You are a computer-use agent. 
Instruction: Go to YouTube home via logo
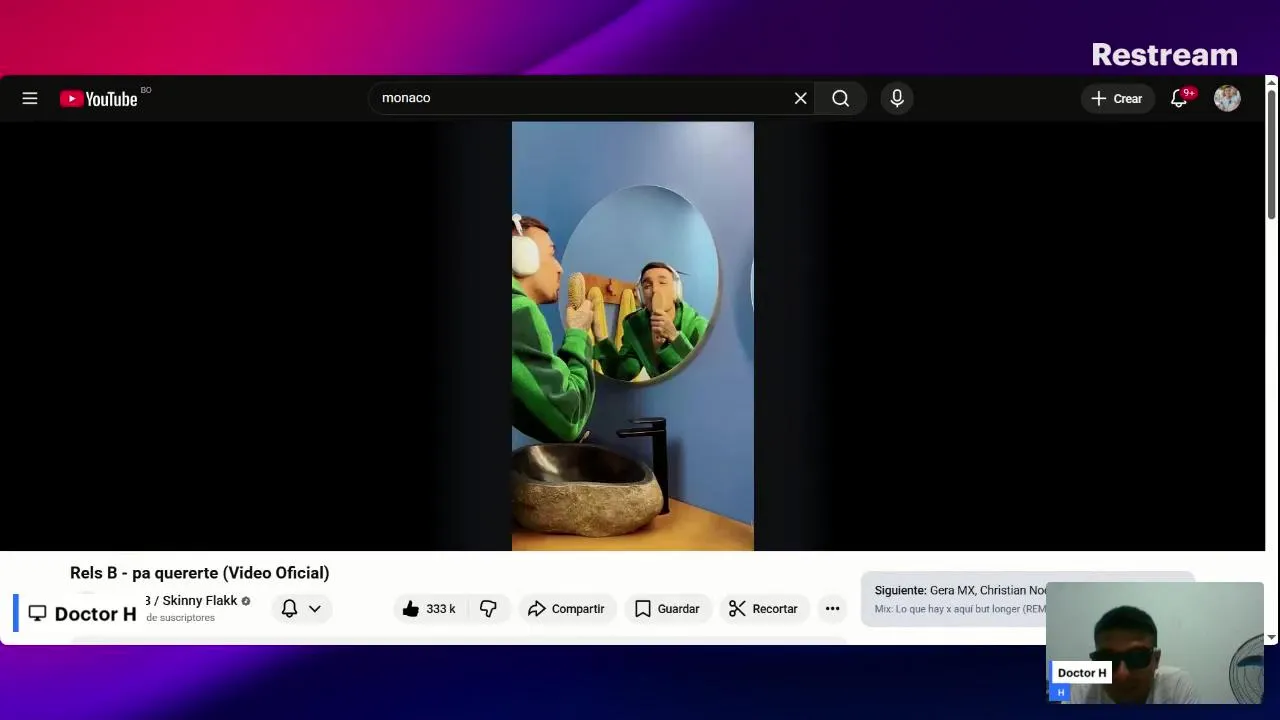click(98, 98)
